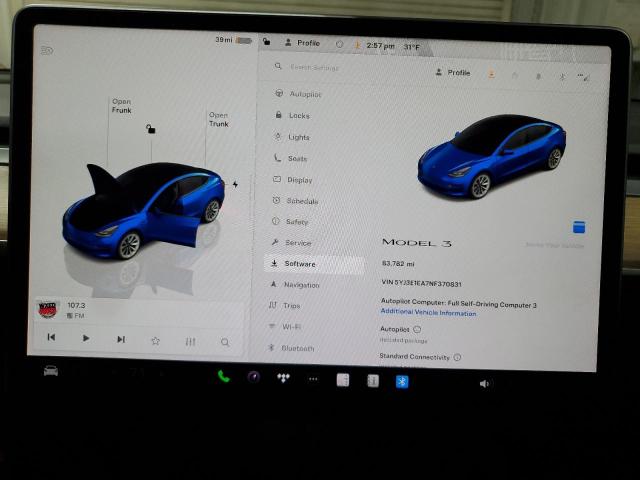Search media with the magnifier icon
This screenshot has width=640, height=480.
[225, 342]
